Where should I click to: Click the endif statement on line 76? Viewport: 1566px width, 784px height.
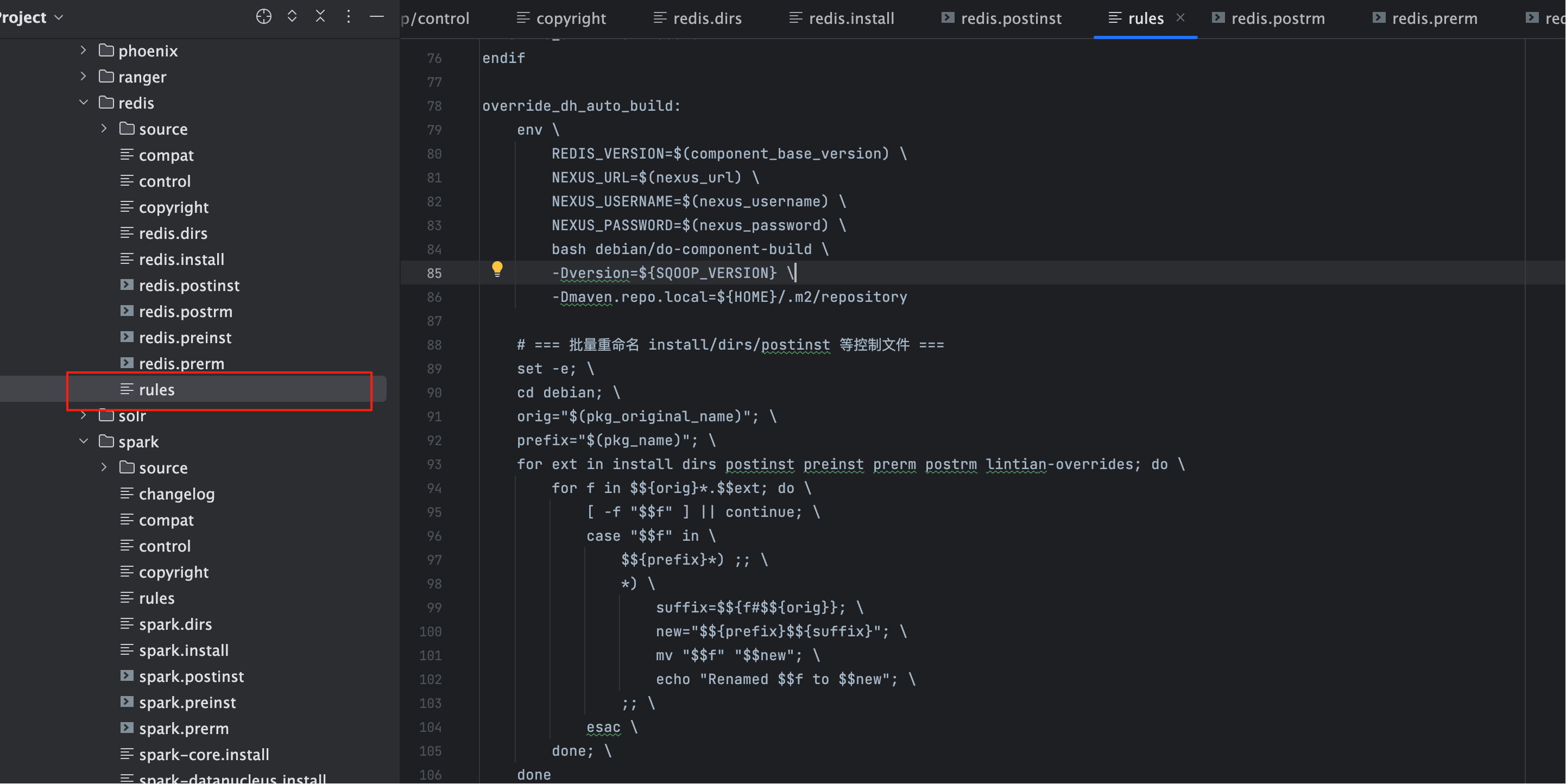tap(503, 58)
